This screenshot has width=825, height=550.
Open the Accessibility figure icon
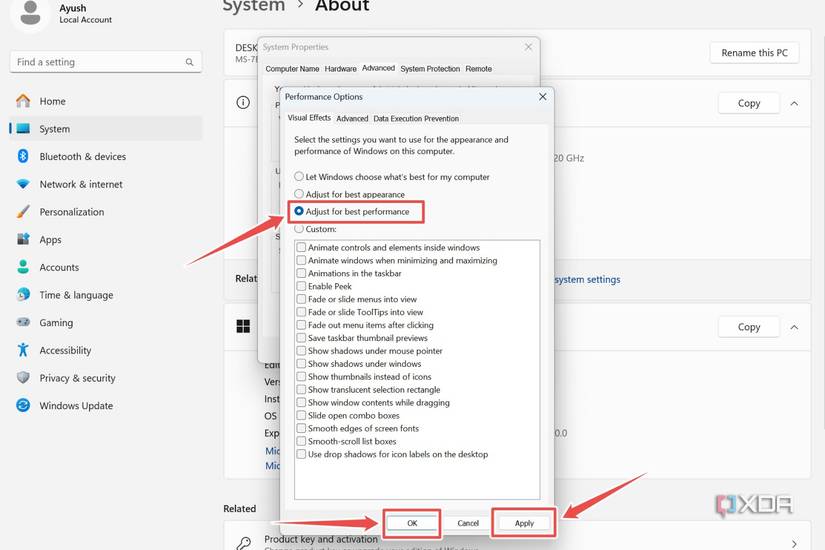tap(23, 350)
